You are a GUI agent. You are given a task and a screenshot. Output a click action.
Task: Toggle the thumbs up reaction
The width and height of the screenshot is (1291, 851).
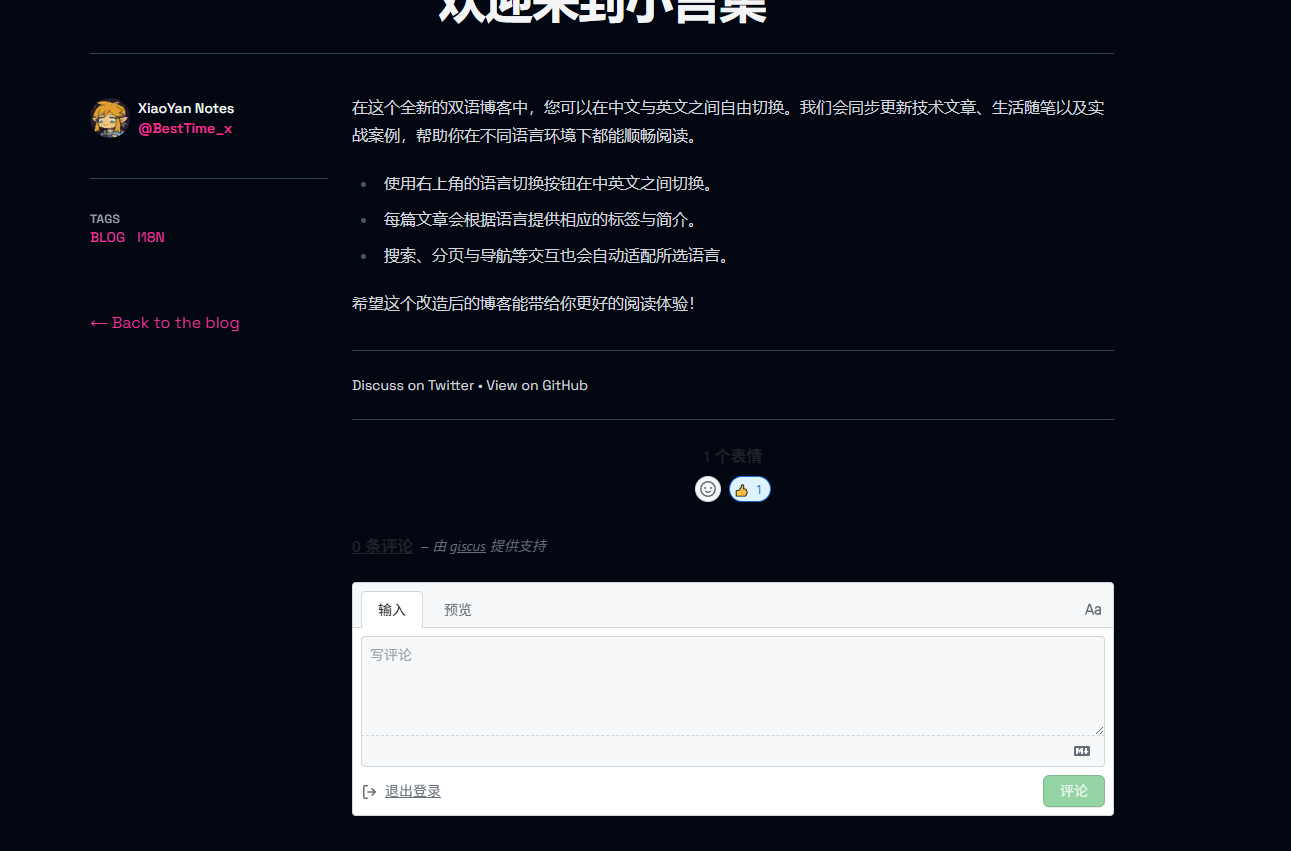[750, 489]
